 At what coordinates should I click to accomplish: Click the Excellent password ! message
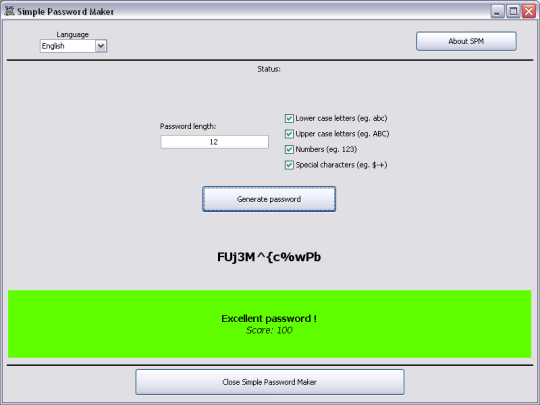269,319
